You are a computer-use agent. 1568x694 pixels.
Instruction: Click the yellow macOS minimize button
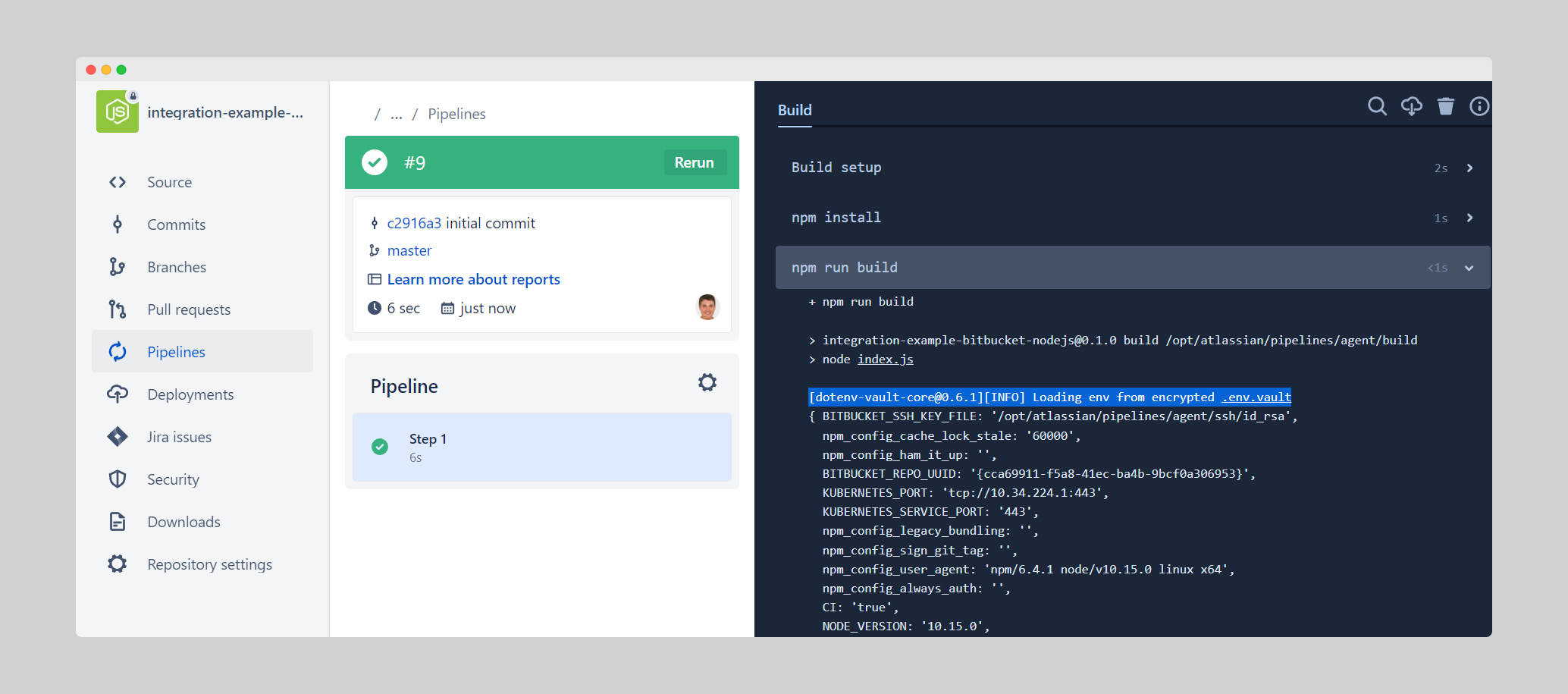(x=106, y=70)
